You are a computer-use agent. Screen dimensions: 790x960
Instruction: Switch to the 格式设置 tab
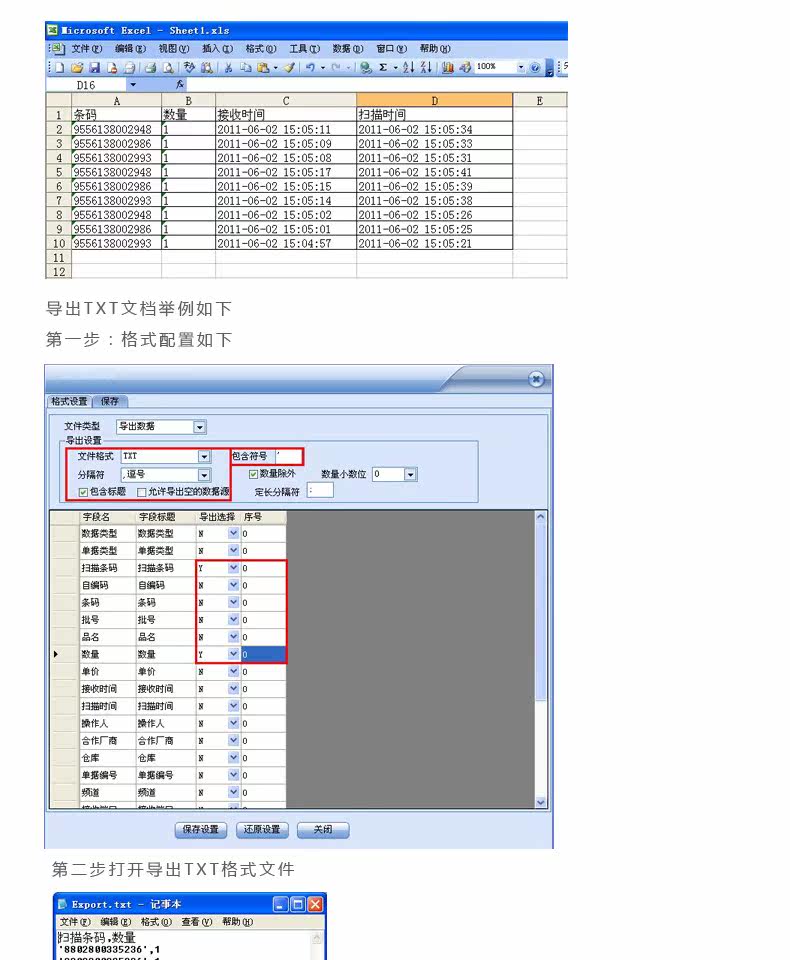point(69,402)
